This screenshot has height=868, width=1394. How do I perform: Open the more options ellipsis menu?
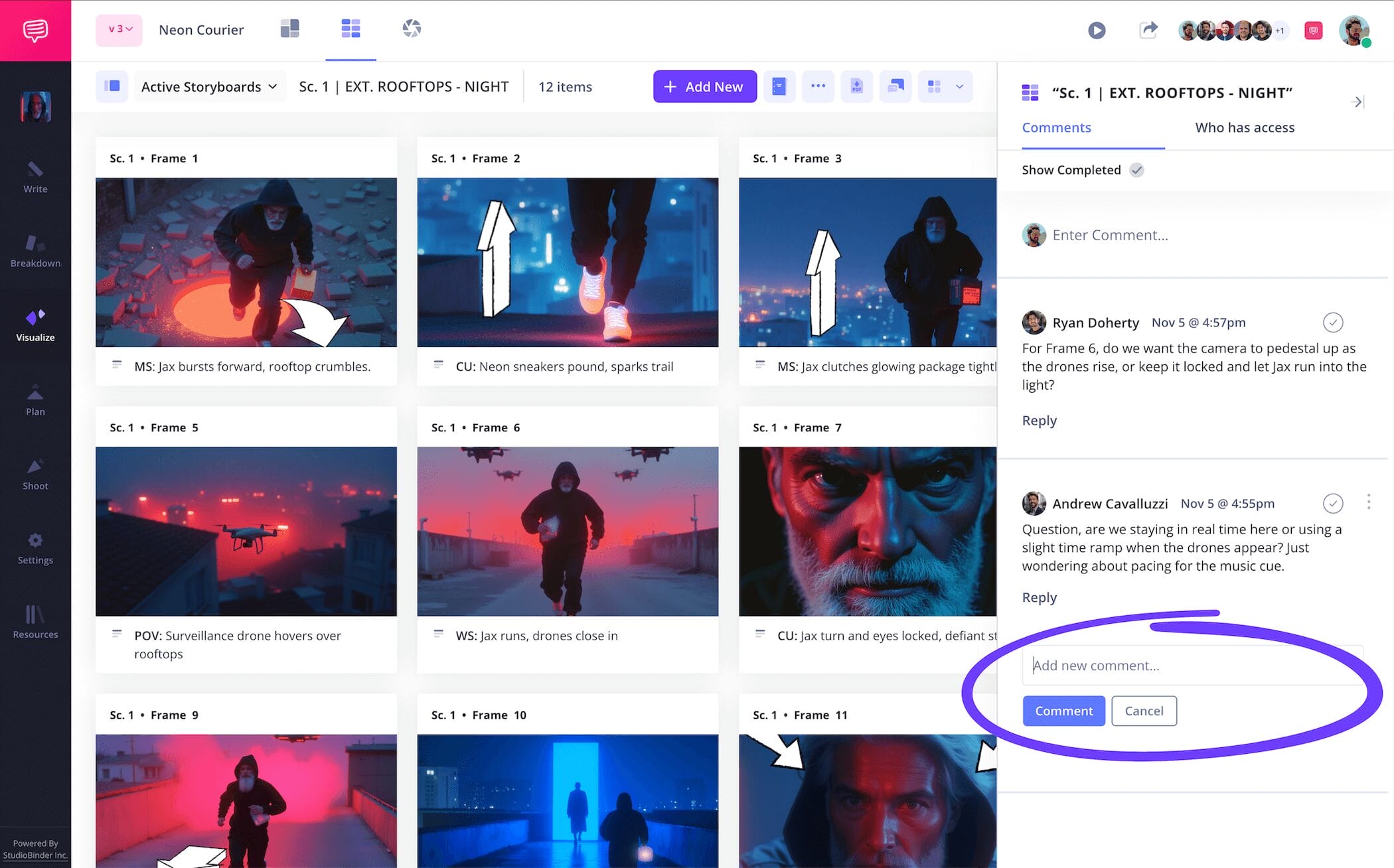pyautogui.click(x=818, y=86)
